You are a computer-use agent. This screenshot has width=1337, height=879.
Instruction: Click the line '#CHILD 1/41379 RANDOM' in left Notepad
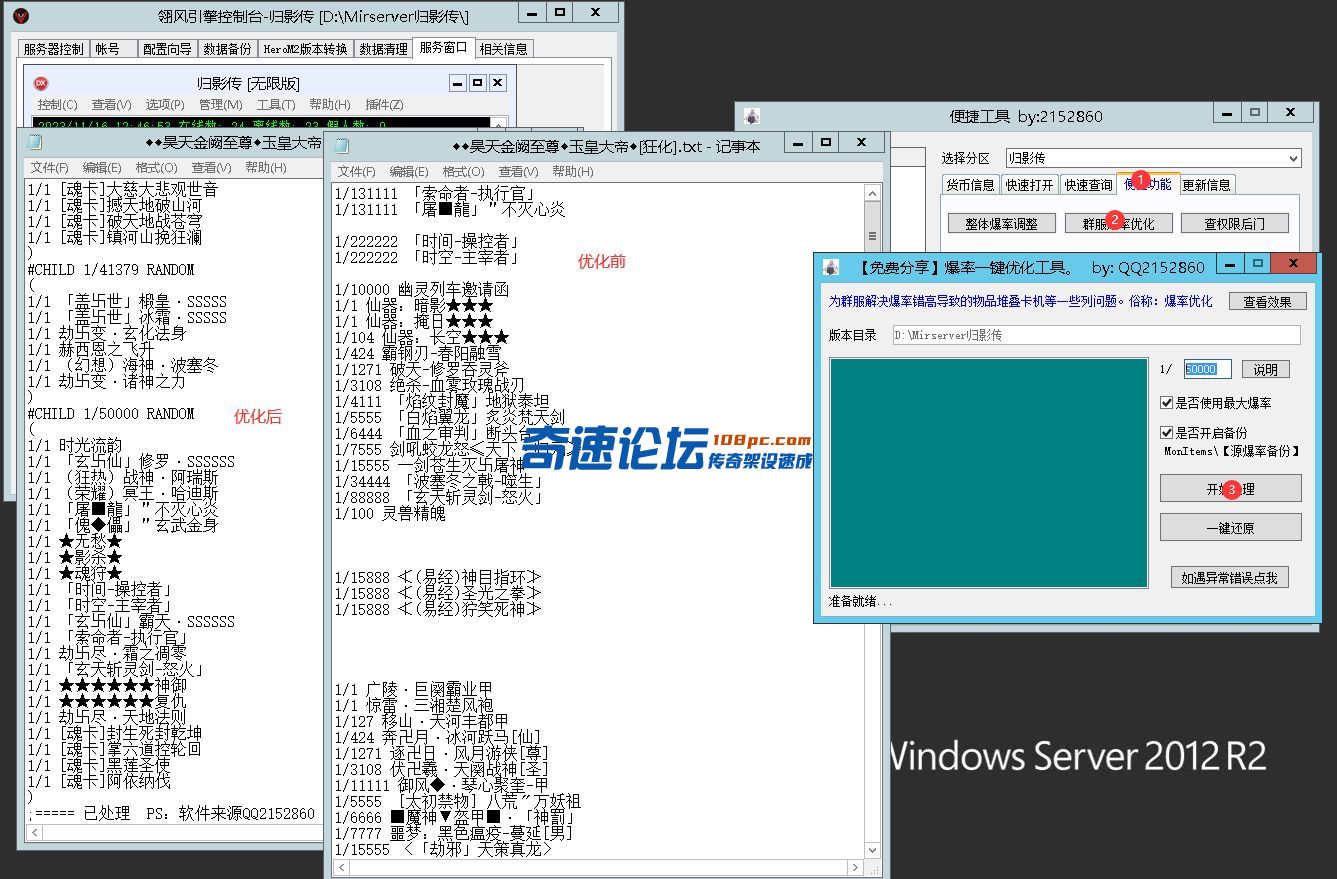point(111,270)
